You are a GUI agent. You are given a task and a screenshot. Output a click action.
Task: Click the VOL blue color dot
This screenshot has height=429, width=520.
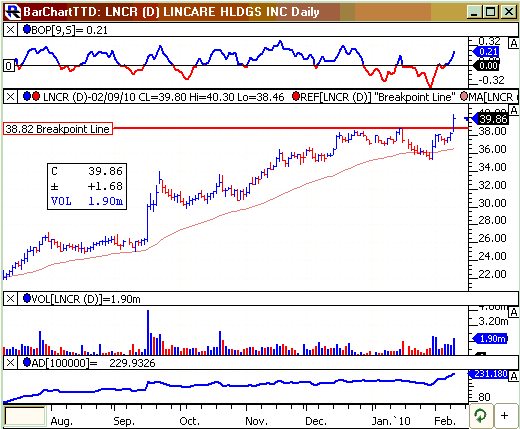[27, 299]
